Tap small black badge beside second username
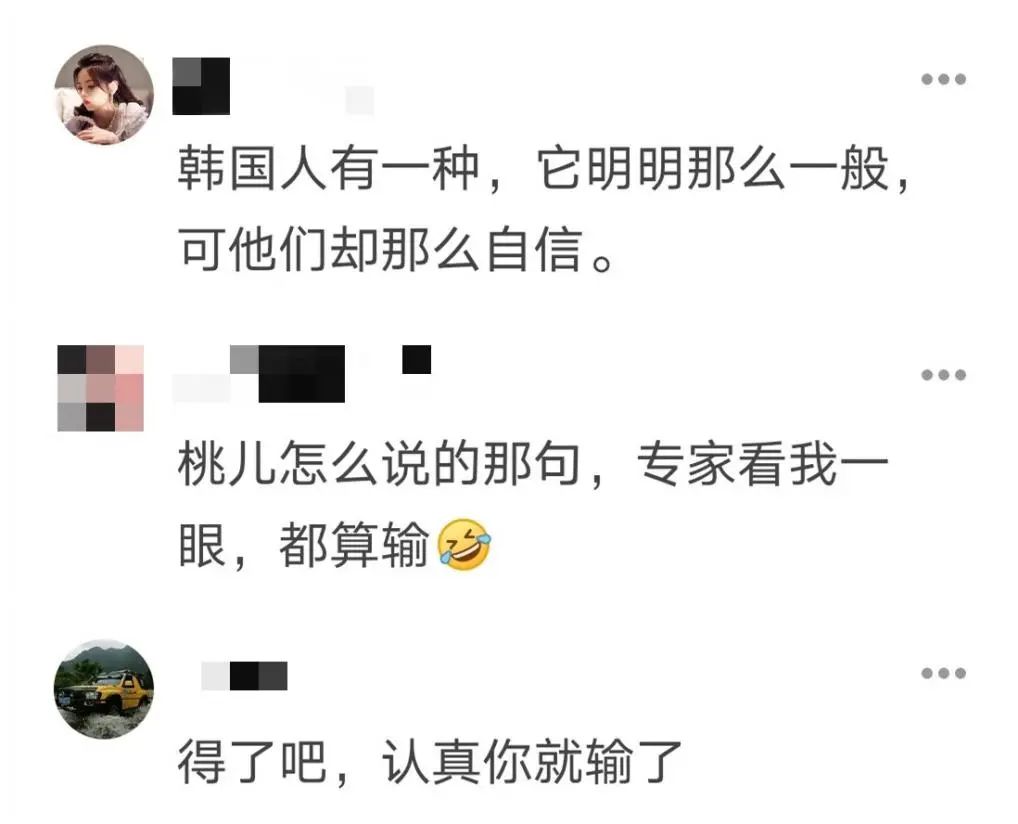Image resolution: width=1018 pixels, height=824 pixels. click(x=417, y=360)
